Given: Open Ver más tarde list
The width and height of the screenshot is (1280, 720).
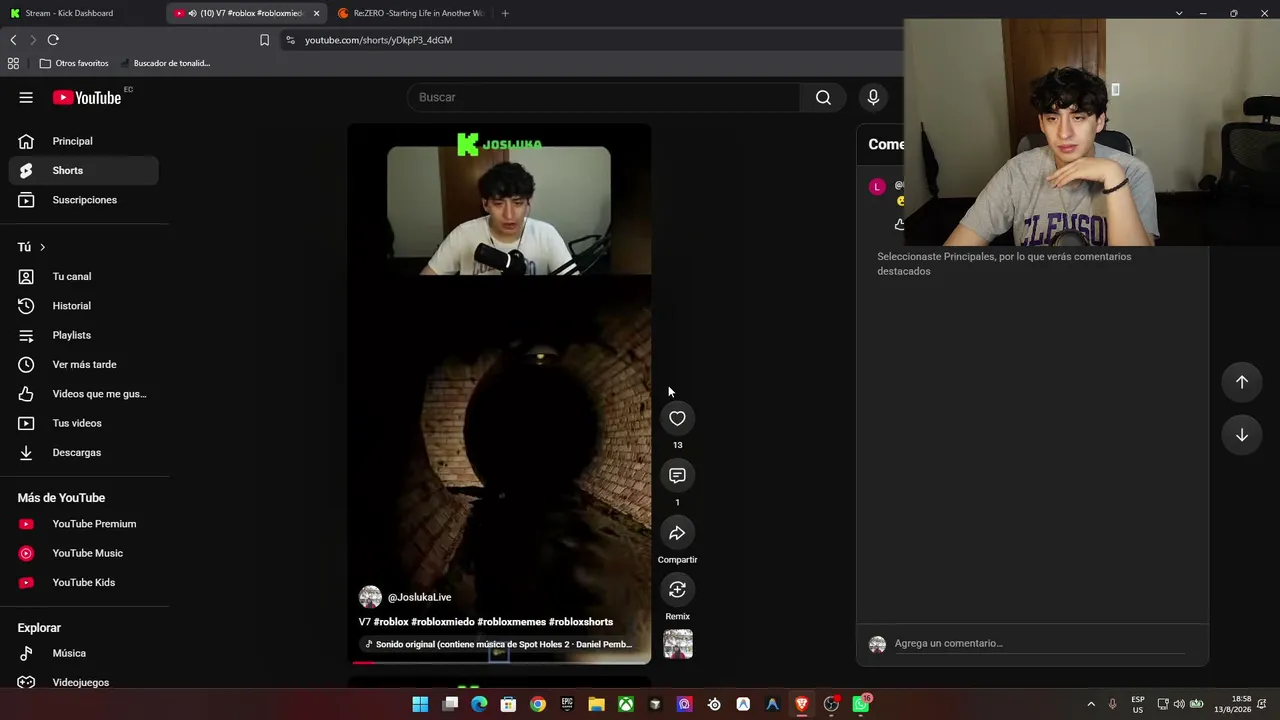Looking at the screenshot, I should click(x=84, y=364).
